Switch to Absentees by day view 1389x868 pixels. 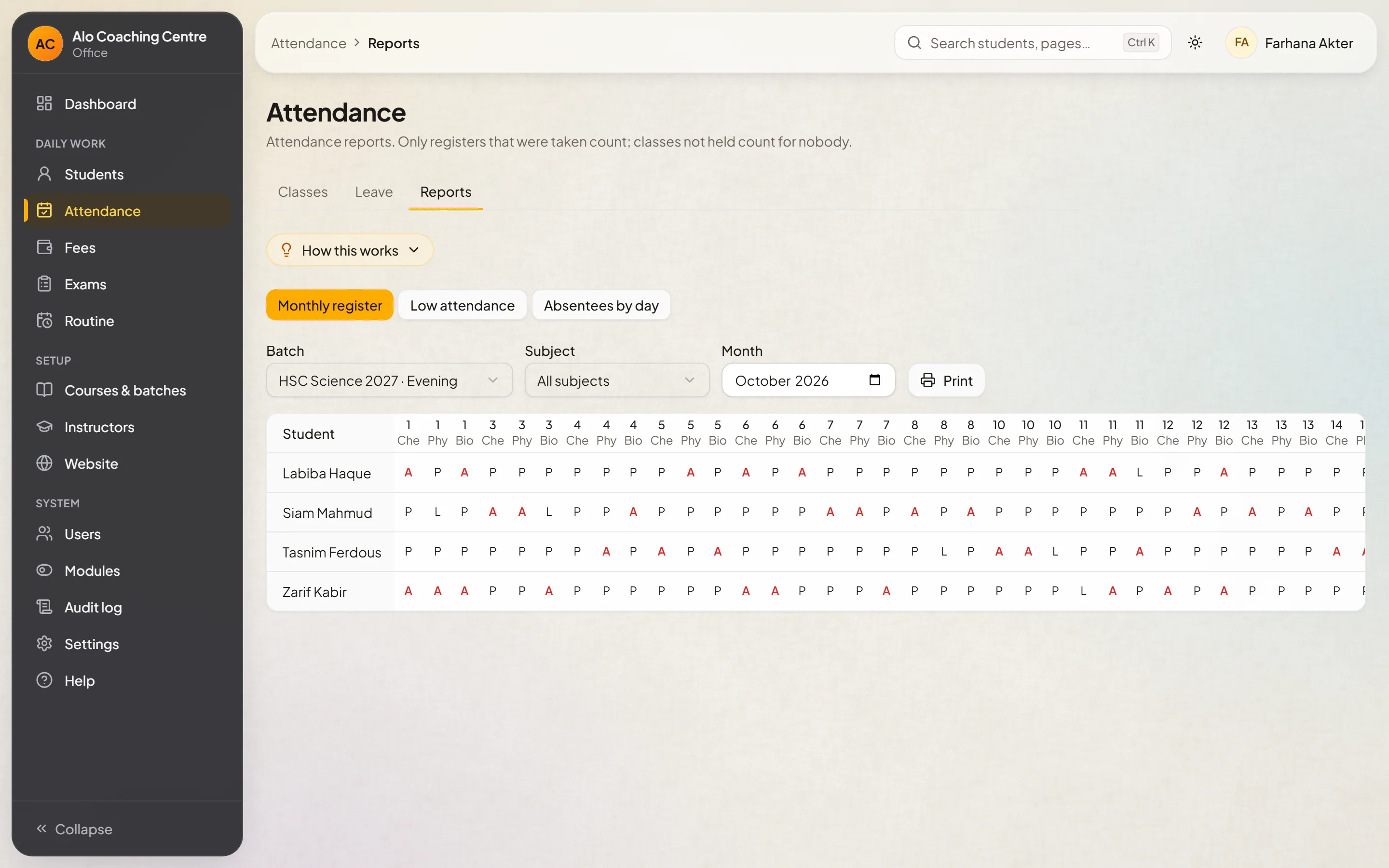click(x=601, y=305)
